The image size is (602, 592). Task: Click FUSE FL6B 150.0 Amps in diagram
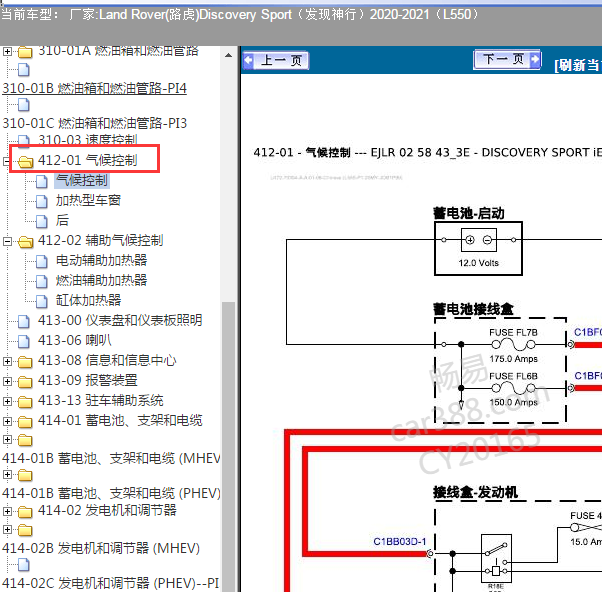[x=513, y=389]
